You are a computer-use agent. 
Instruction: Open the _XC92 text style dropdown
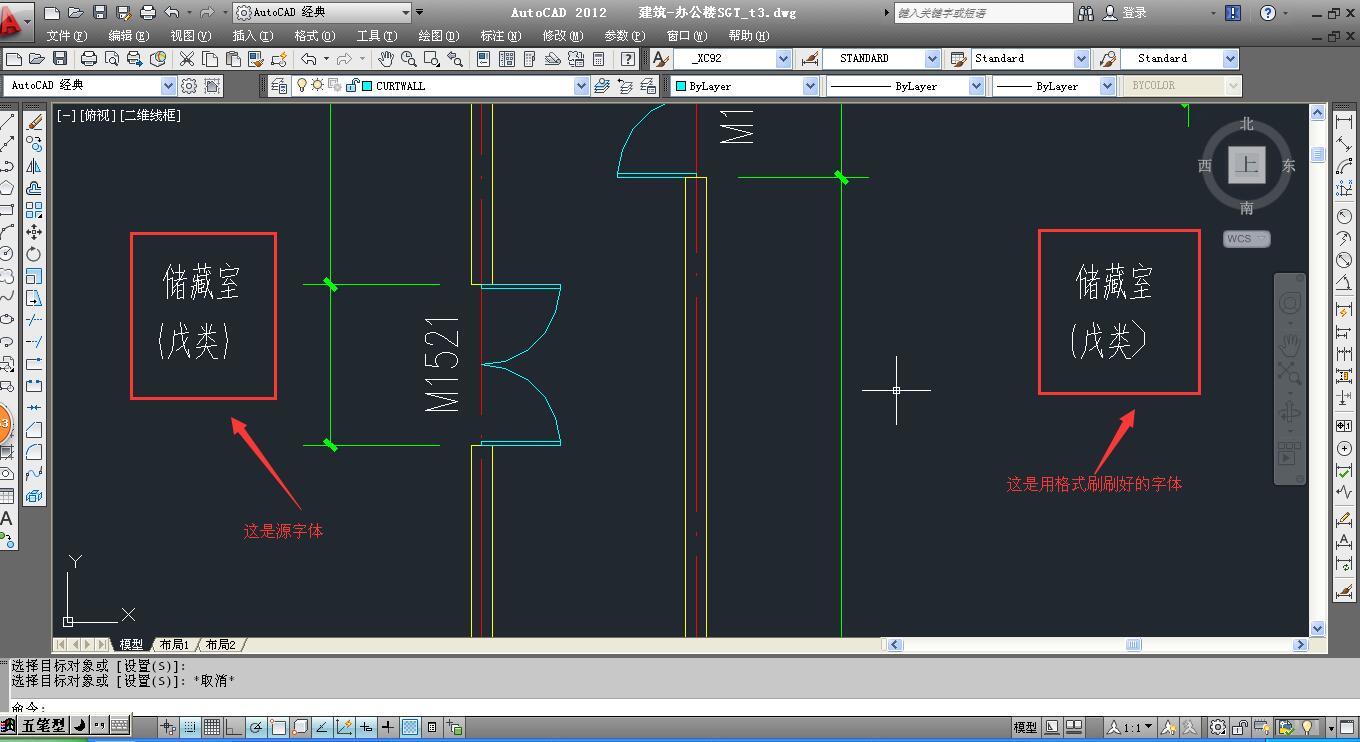coord(784,59)
